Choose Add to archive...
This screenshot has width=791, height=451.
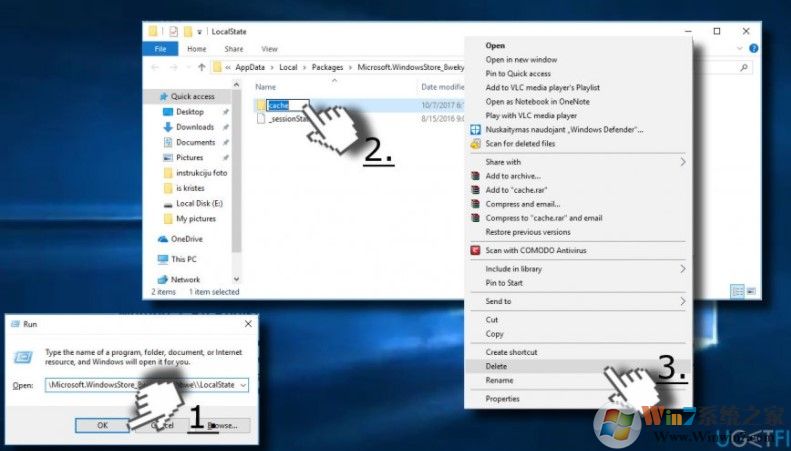tap(513, 176)
